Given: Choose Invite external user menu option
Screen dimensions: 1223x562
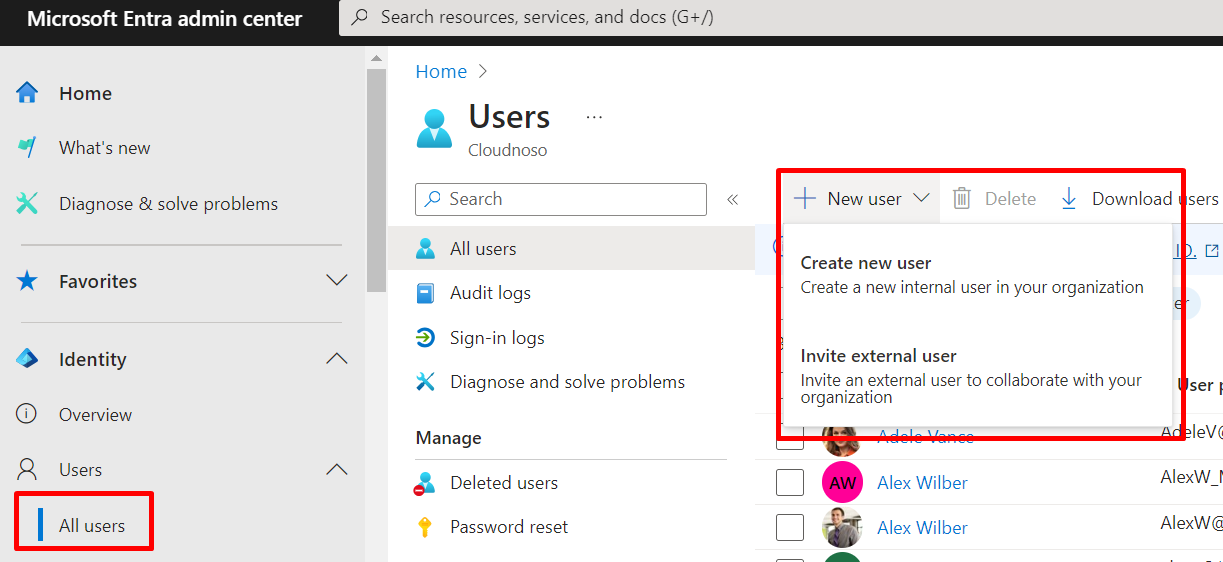Looking at the screenshot, I should [x=878, y=356].
